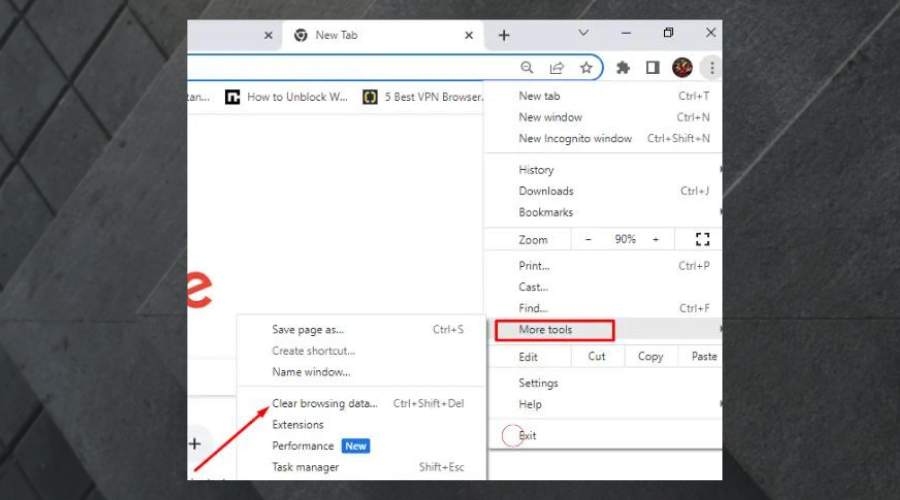This screenshot has width=900, height=500.
Task: Select New window menu item
Action: pyautogui.click(x=603, y=117)
